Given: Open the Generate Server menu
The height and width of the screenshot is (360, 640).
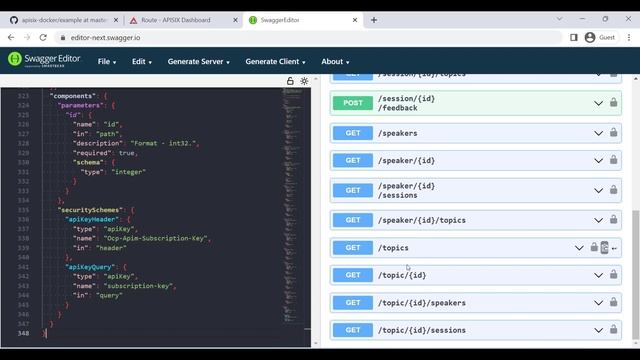Looking at the screenshot, I should pos(198,62).
